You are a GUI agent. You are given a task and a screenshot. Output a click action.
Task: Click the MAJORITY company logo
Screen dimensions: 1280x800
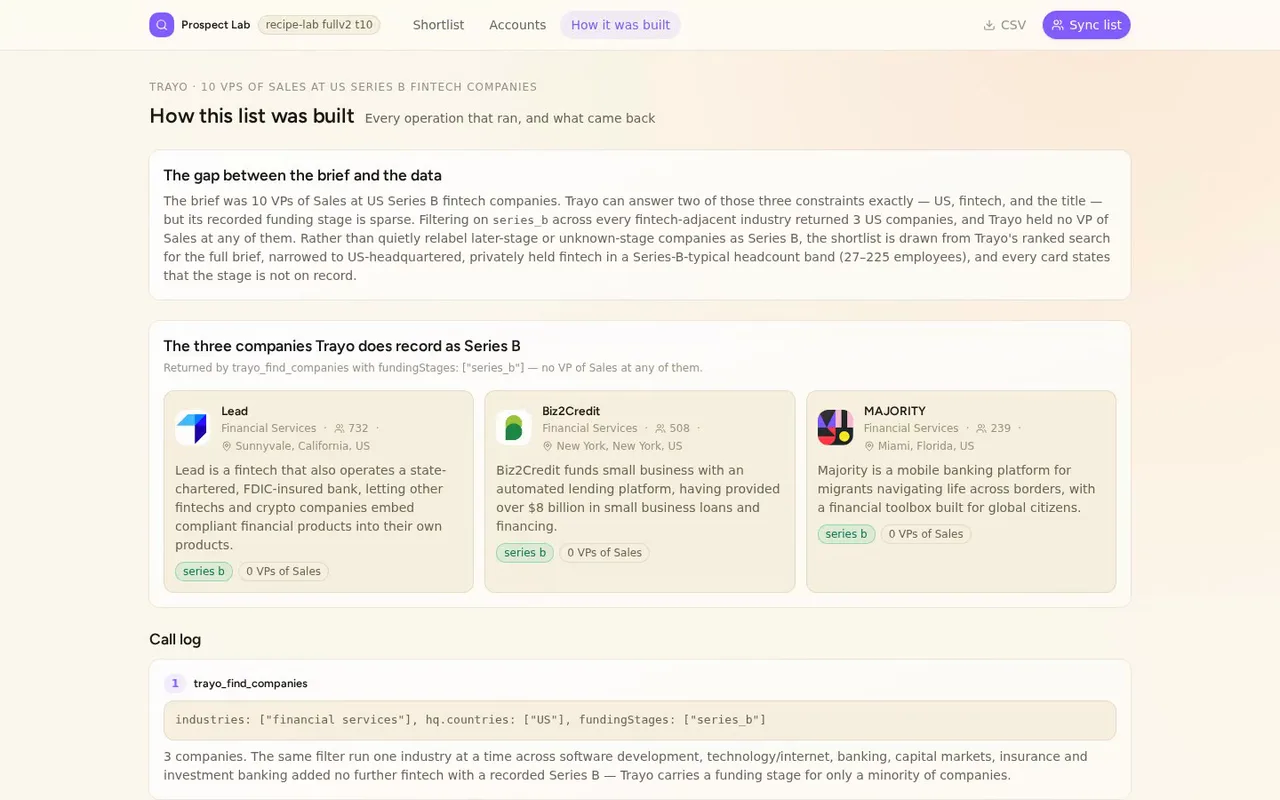(835, 428)
